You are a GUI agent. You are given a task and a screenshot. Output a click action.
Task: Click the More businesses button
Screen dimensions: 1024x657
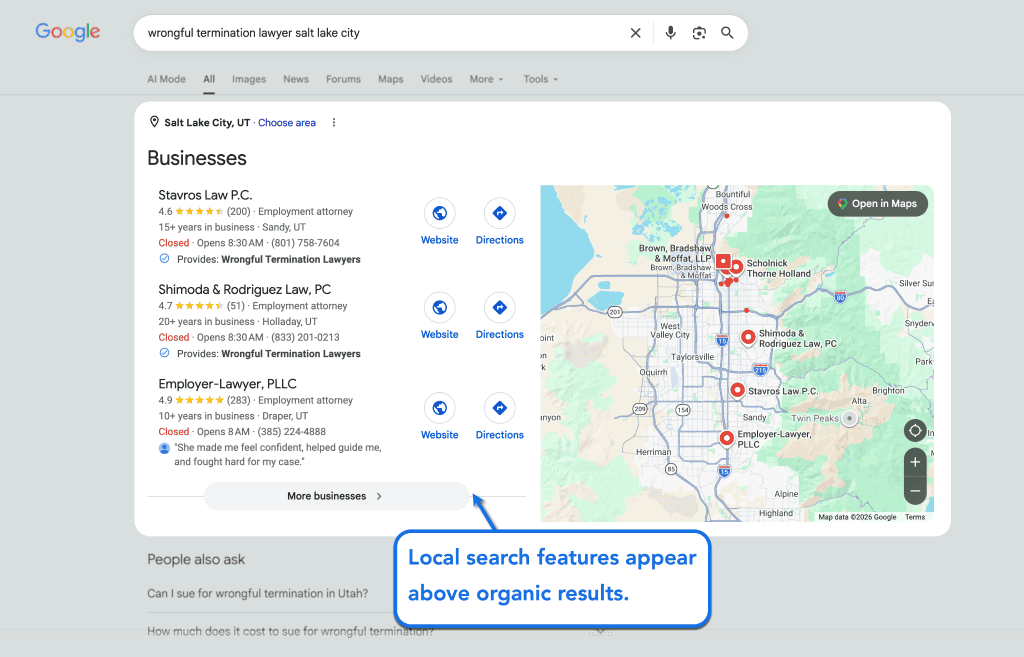(337, 496)
